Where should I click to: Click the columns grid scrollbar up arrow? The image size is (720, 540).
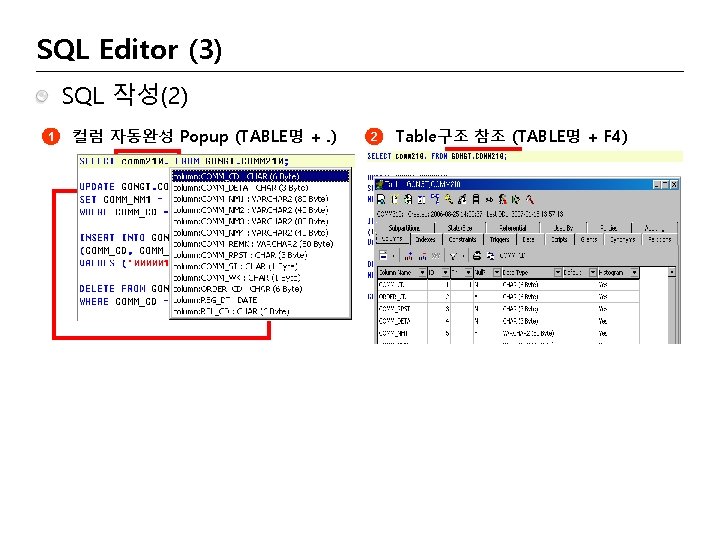pos(671,272)
